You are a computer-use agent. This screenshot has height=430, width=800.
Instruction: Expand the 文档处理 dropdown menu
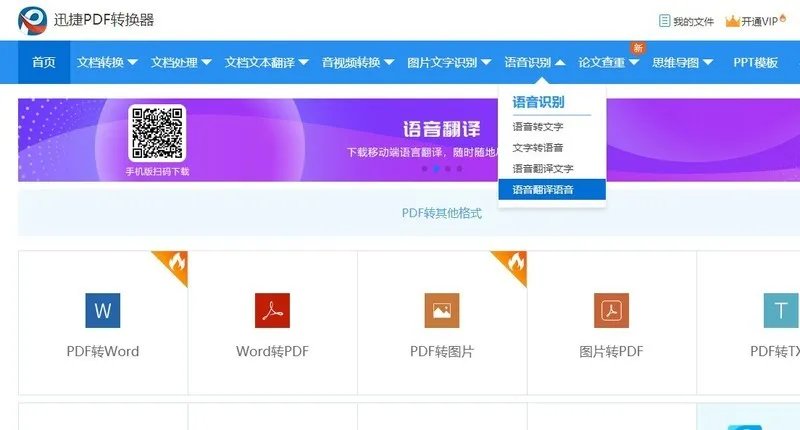[181, 62]
